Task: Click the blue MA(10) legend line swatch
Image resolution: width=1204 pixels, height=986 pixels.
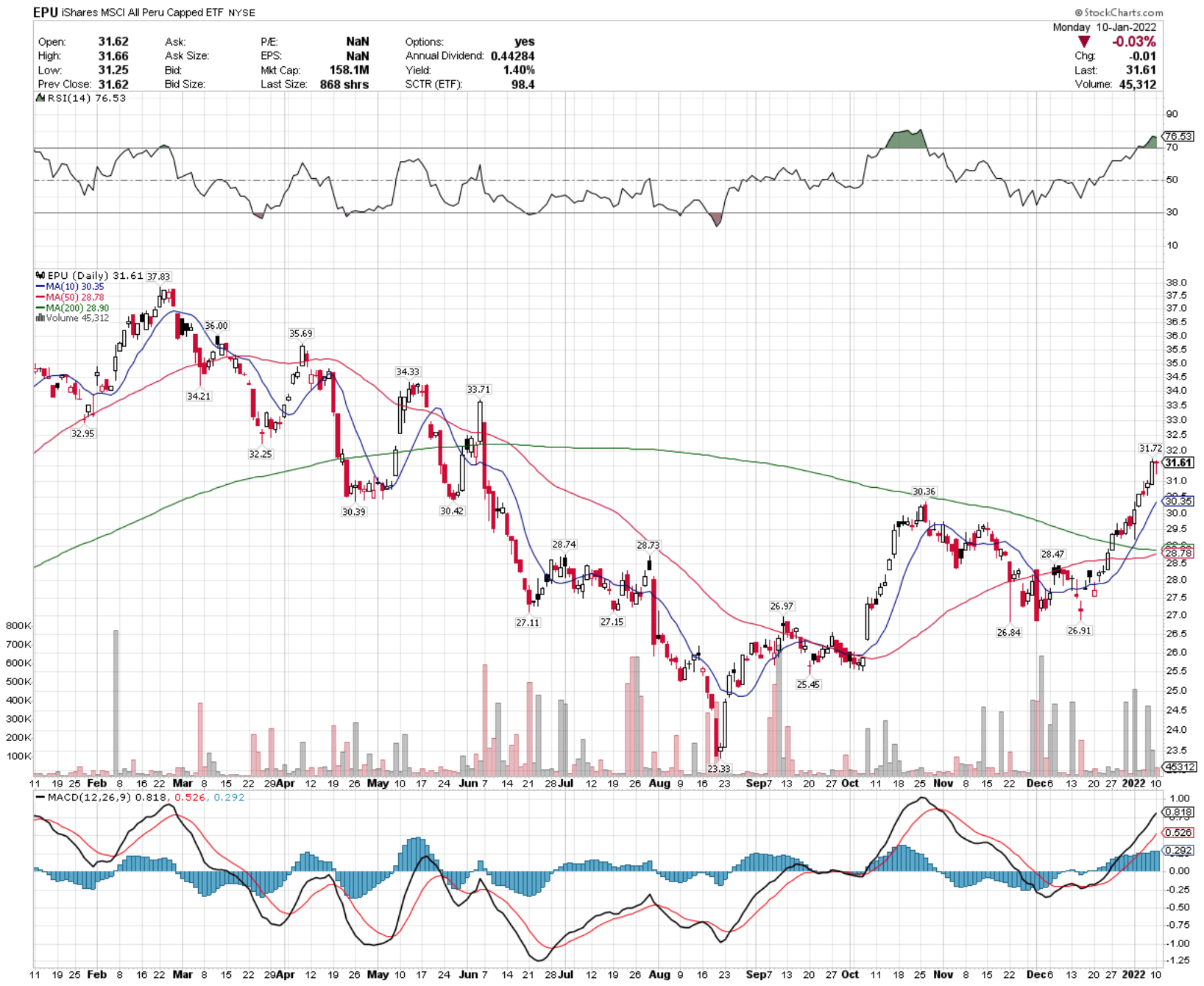Action: click(40, 286)
